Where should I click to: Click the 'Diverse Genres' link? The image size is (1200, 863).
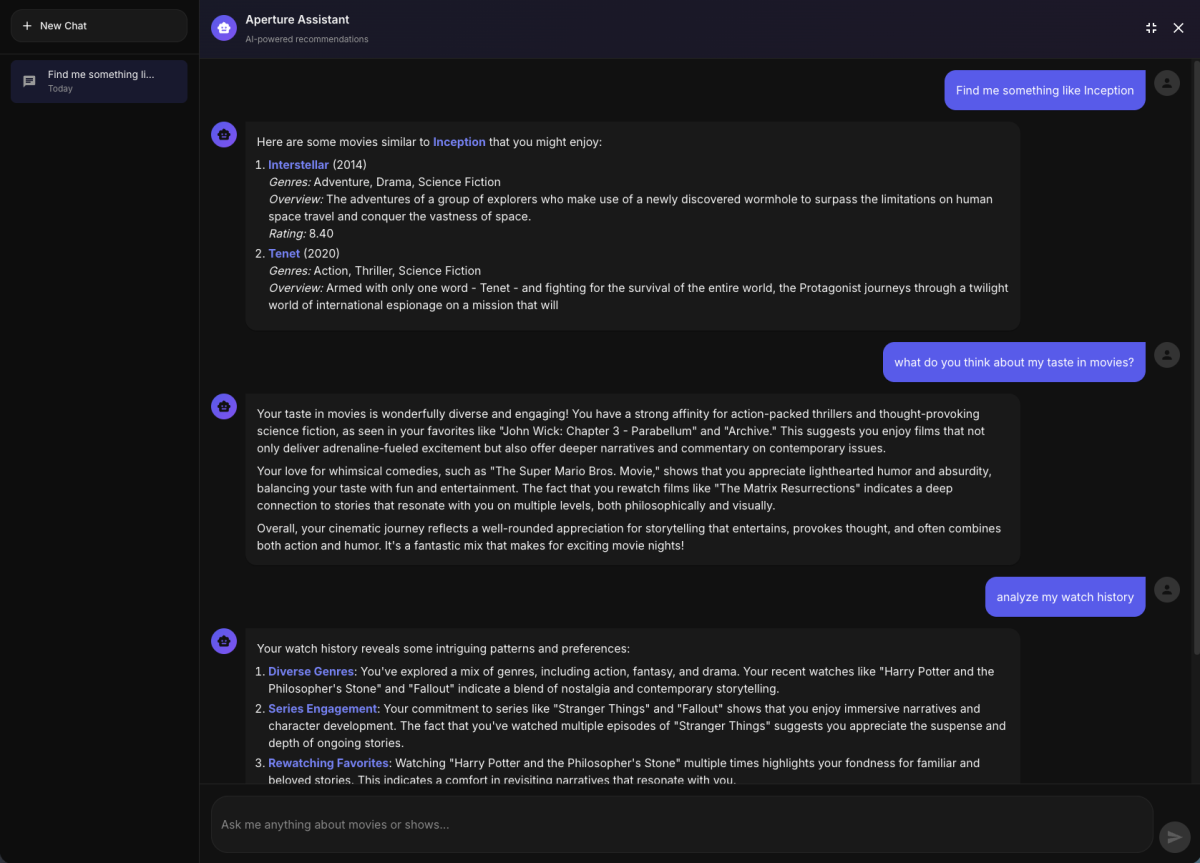pyautogui.click(x=310, y=671)
